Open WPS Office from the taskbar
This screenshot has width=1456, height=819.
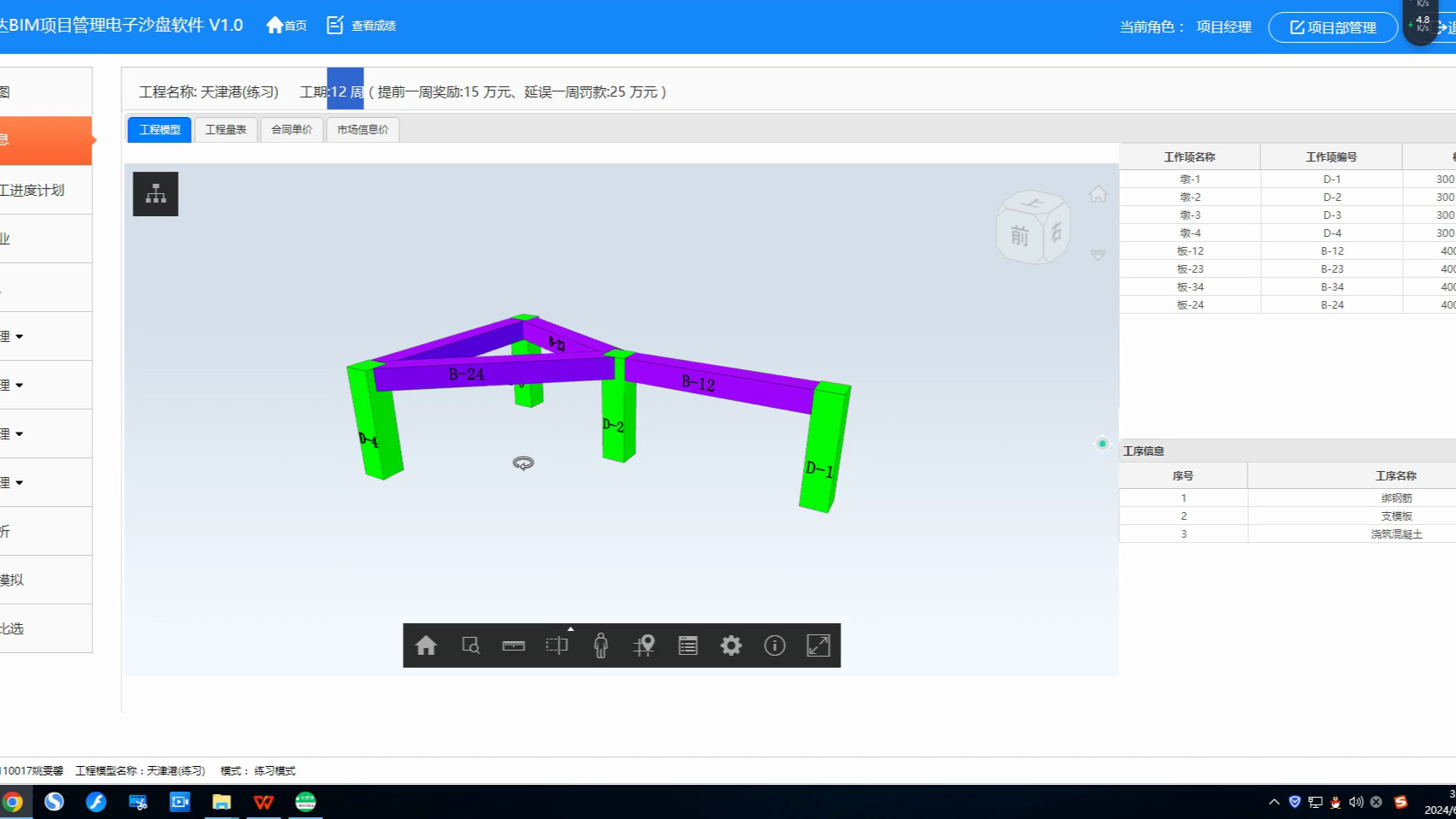[x=263, y=802]
